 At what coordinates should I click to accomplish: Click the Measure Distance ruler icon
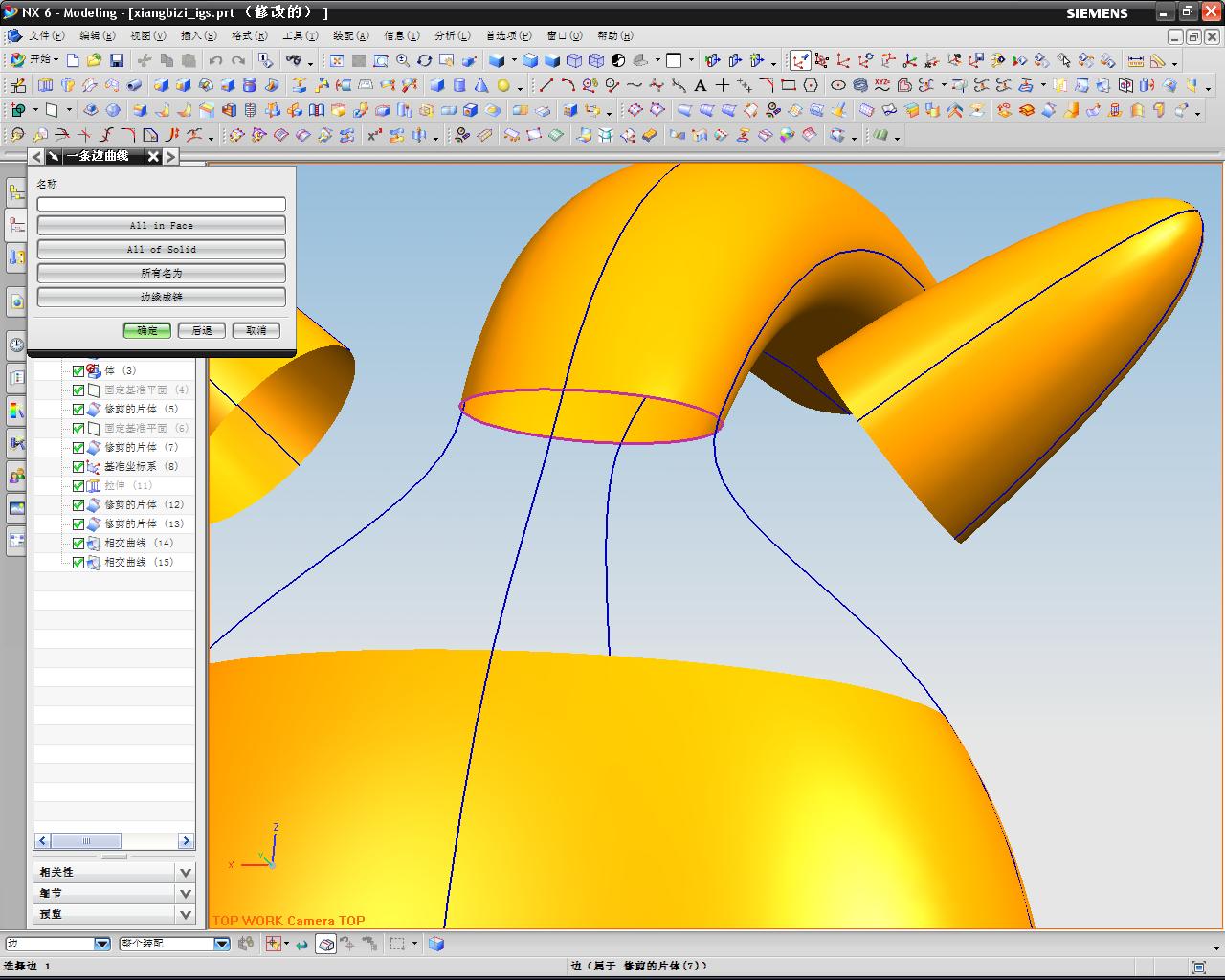(1135, 60)
